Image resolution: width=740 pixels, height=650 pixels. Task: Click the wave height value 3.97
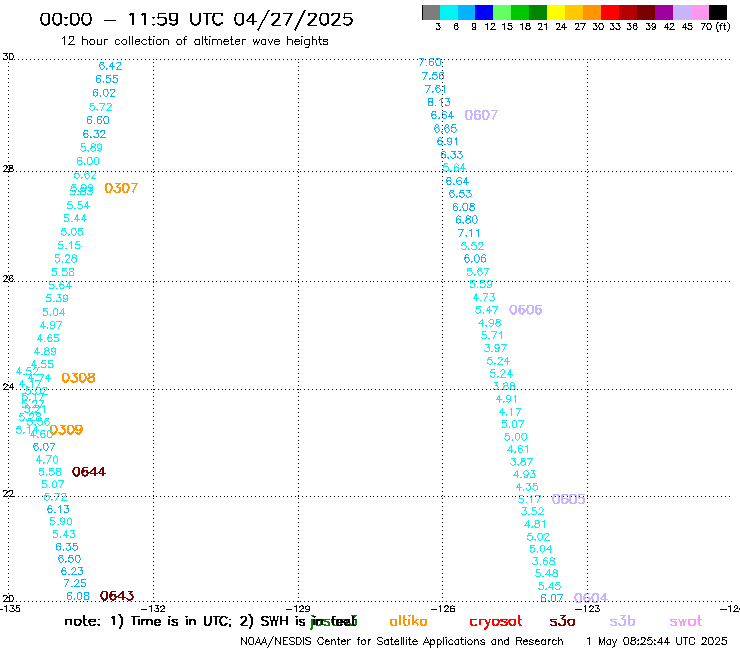[496, 348]
